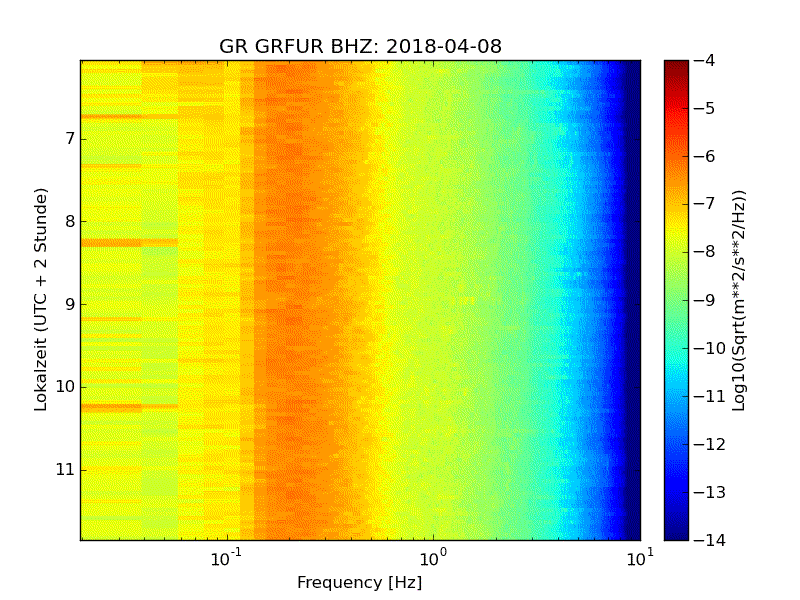Click x-axis tick label 10^1
Viewport: 800px width, 600px height.
pyautogui.click(x=640, y=558)
